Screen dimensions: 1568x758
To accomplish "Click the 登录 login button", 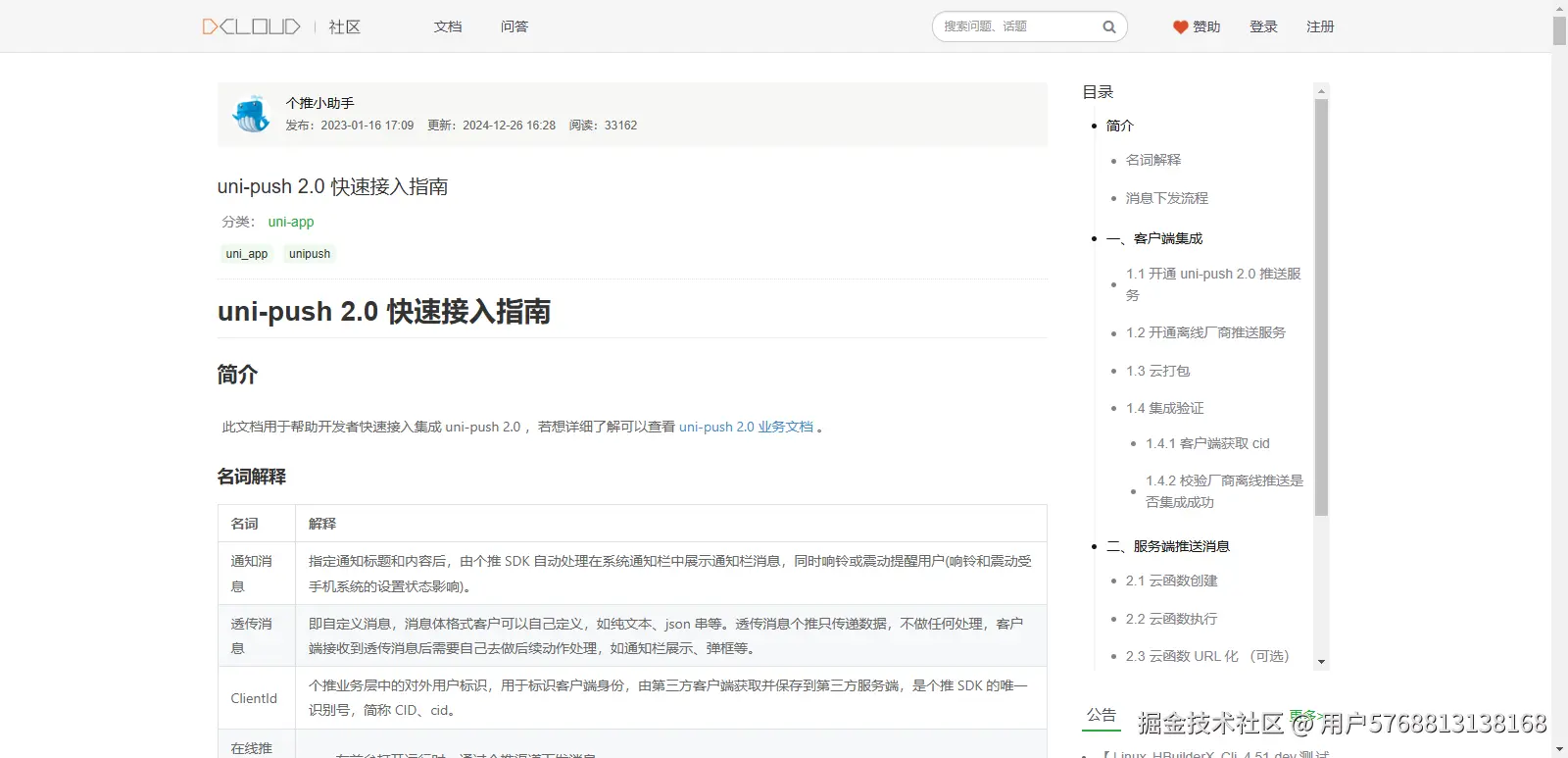I will [x=1263, y=26].
